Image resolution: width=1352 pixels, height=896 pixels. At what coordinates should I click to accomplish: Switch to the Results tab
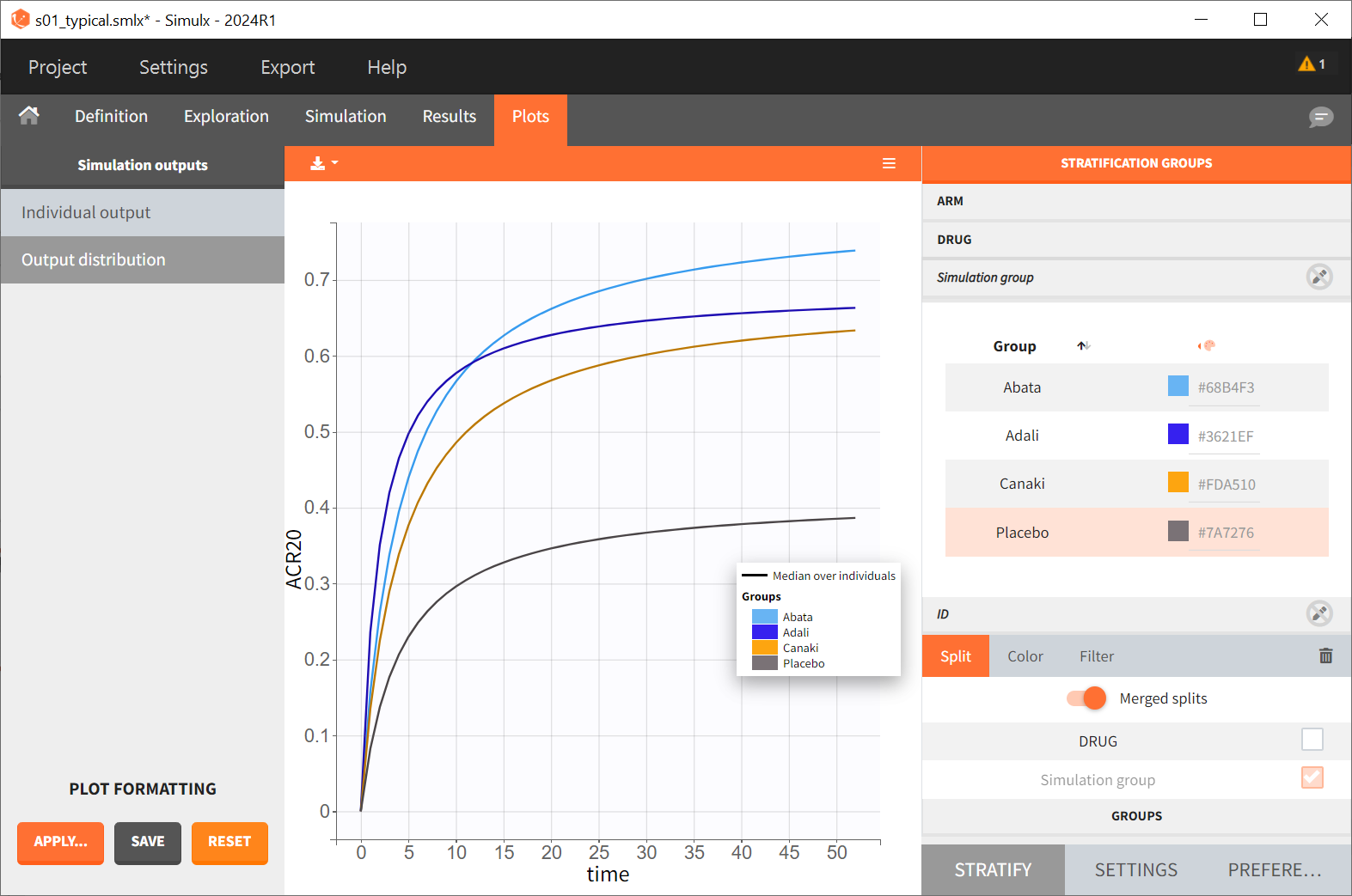[449, 117]
